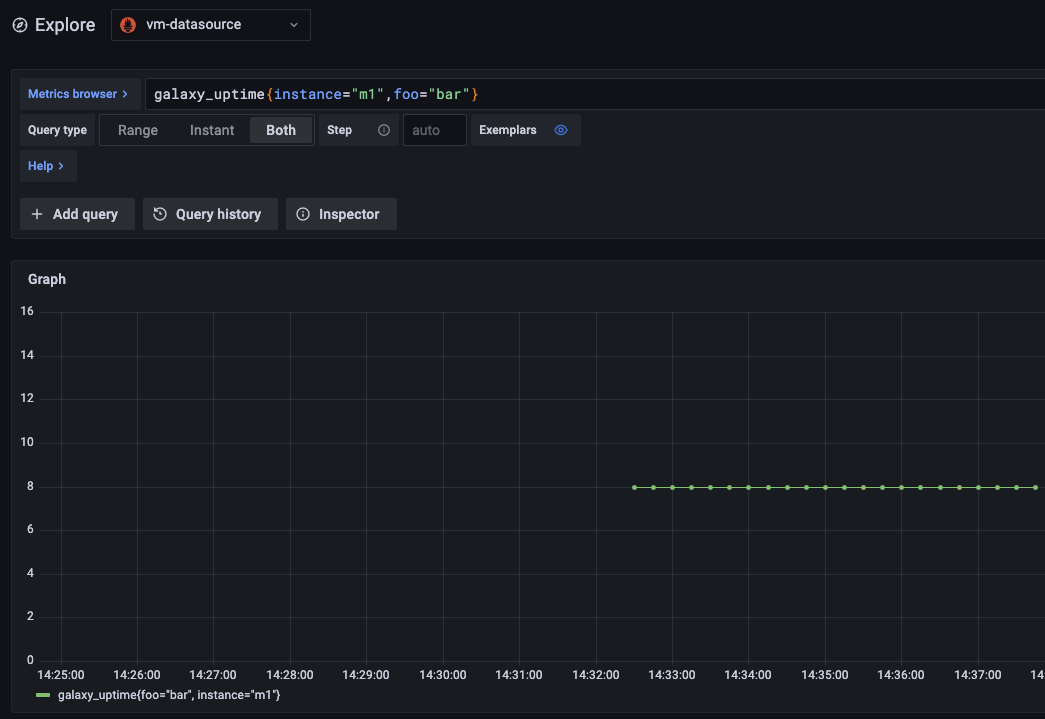Click the Step auto input field

(435, 130)
